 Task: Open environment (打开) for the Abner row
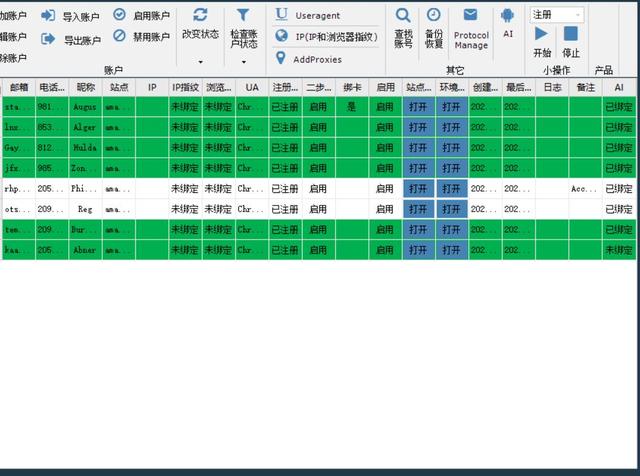pyautogui.click(x=452, y=250)
